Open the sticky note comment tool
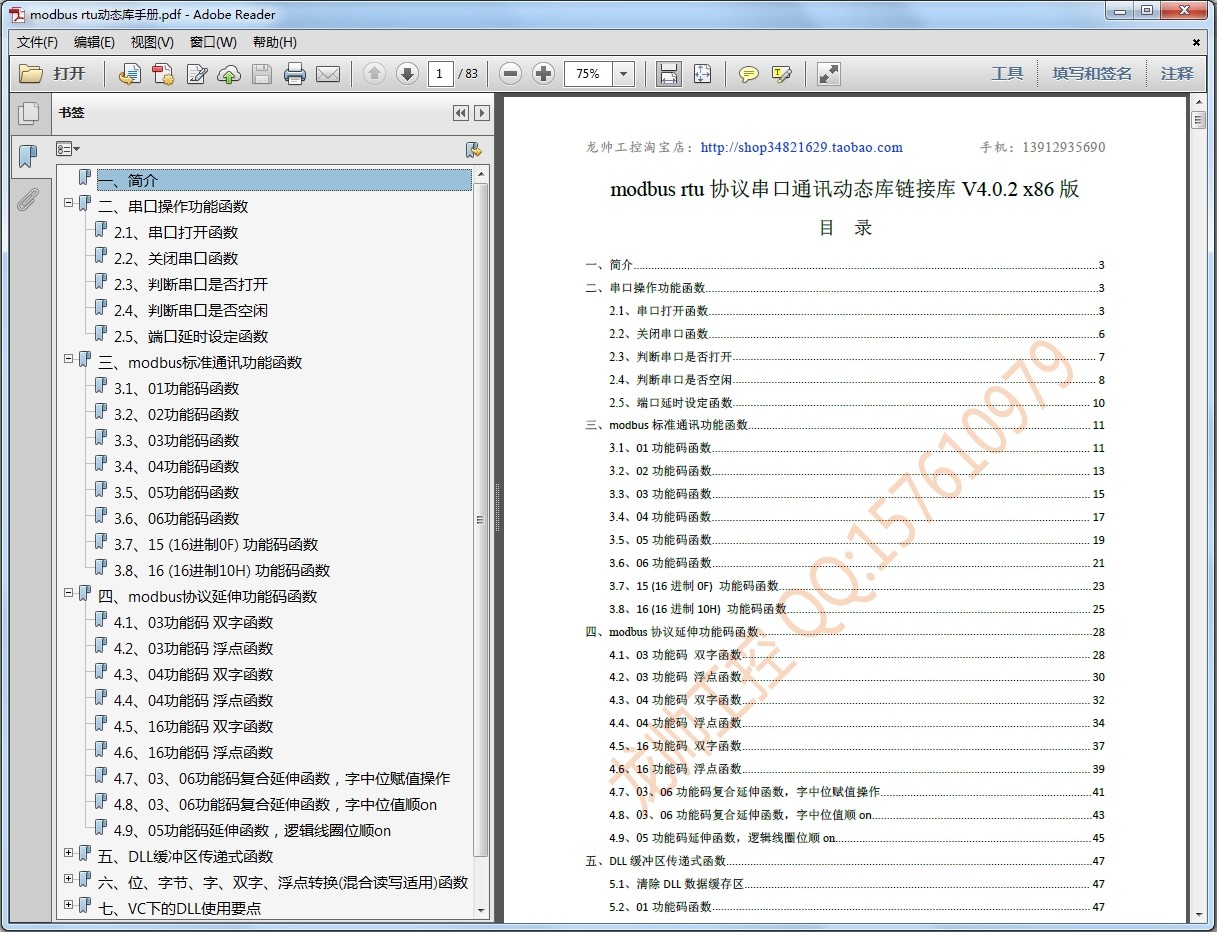 [x=748, y=73]
